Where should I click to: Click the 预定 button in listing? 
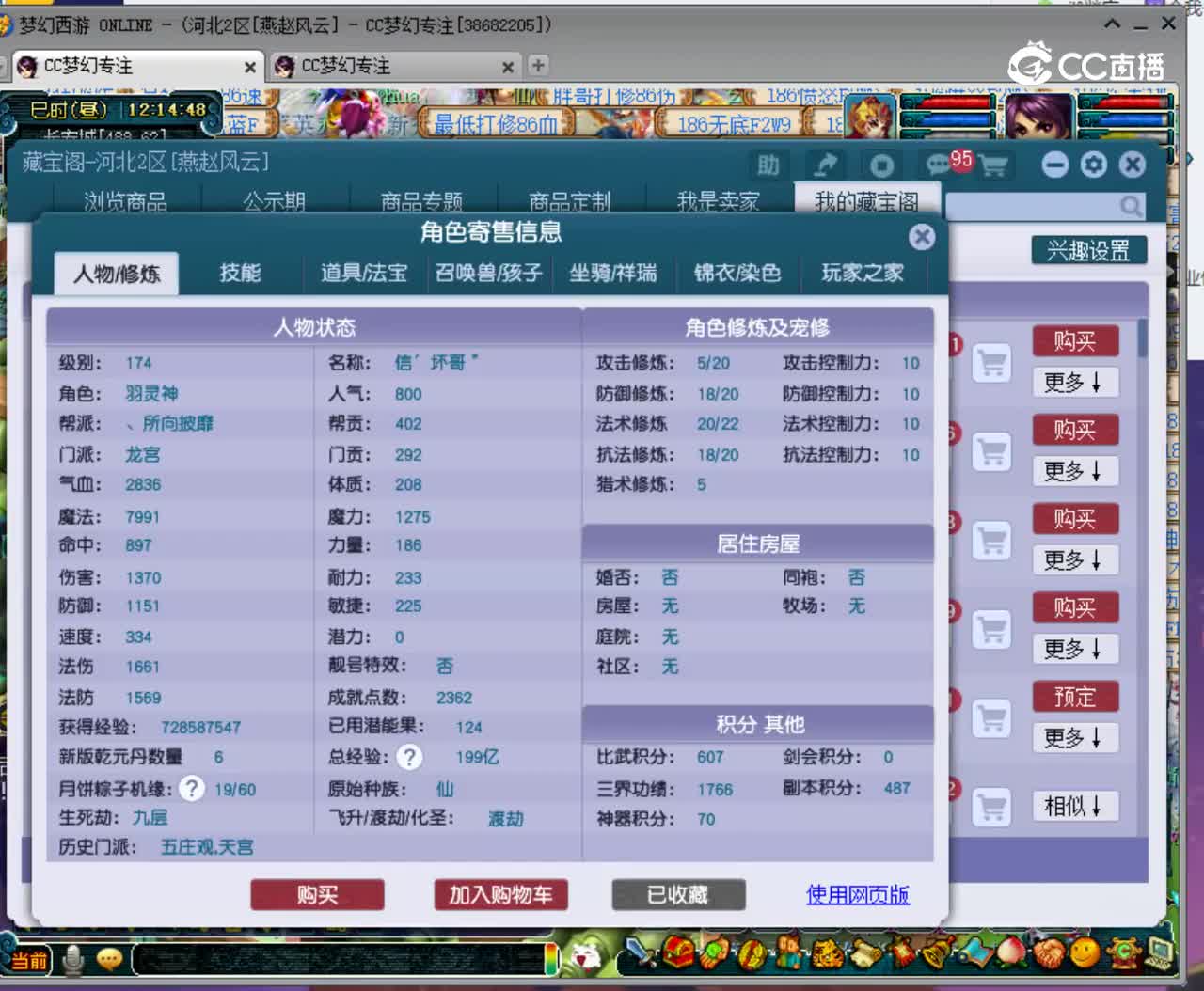pyautogui.click(x=1075, y=697)
